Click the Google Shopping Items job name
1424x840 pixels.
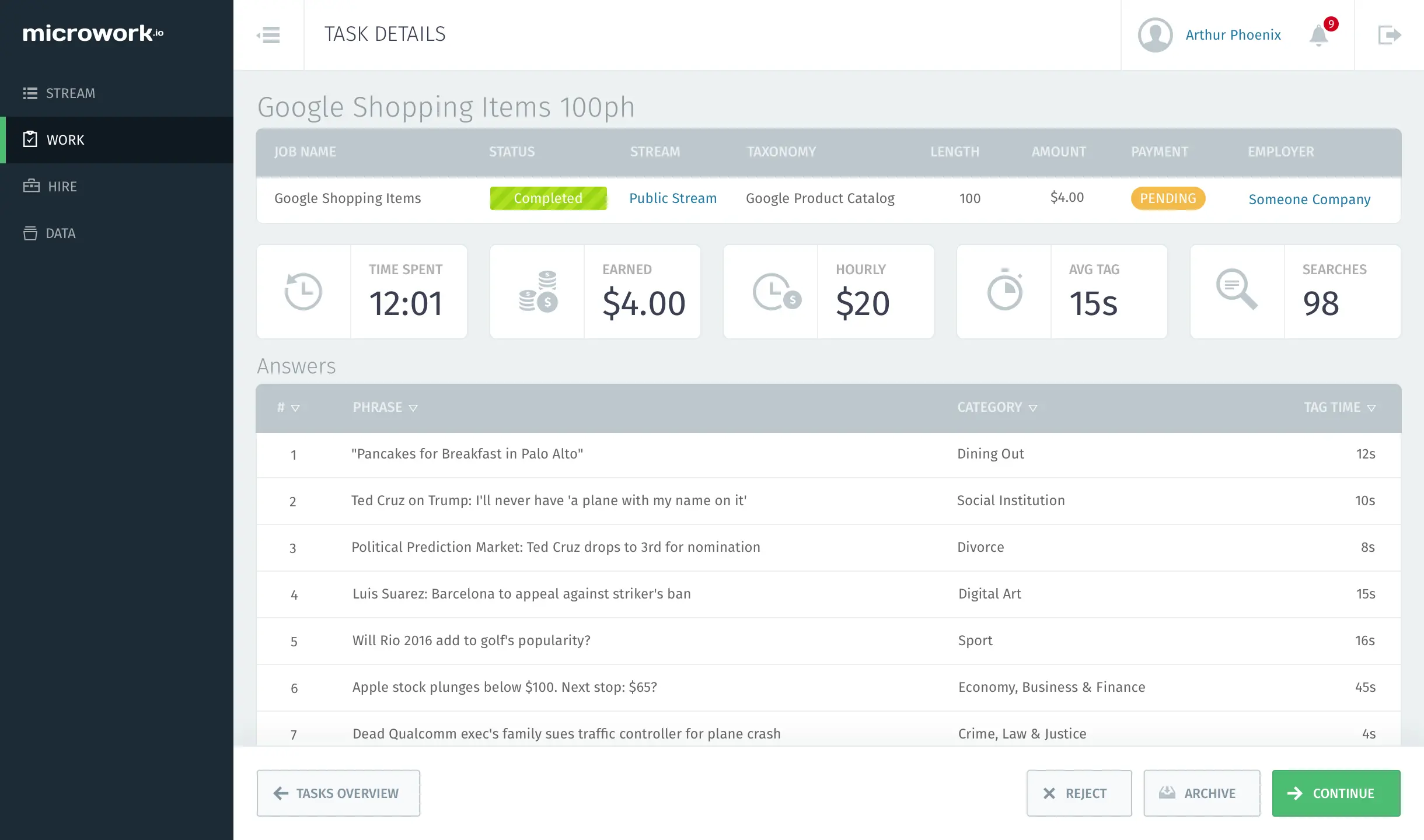point(347,198)
